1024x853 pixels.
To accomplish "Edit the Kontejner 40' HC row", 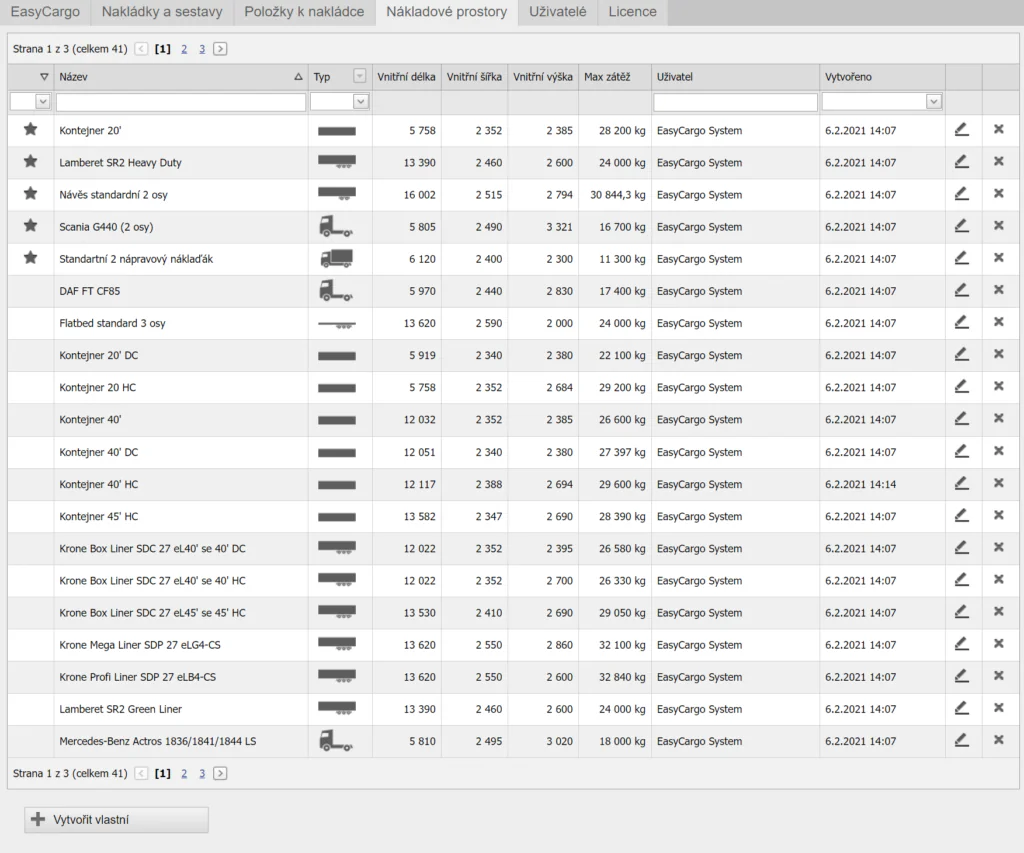I will 961,483.
